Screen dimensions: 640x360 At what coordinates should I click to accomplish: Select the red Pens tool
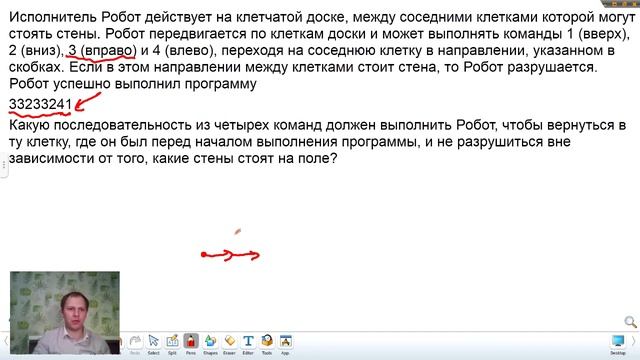click(x=191, y=342)
